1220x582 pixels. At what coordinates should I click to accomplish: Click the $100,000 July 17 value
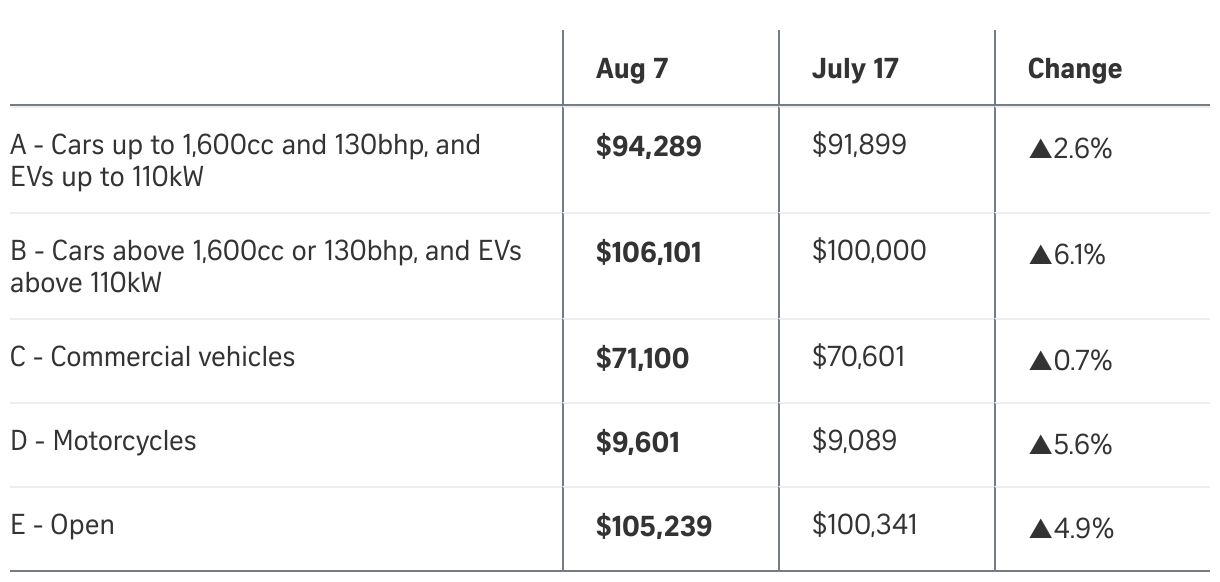point(869,251)
